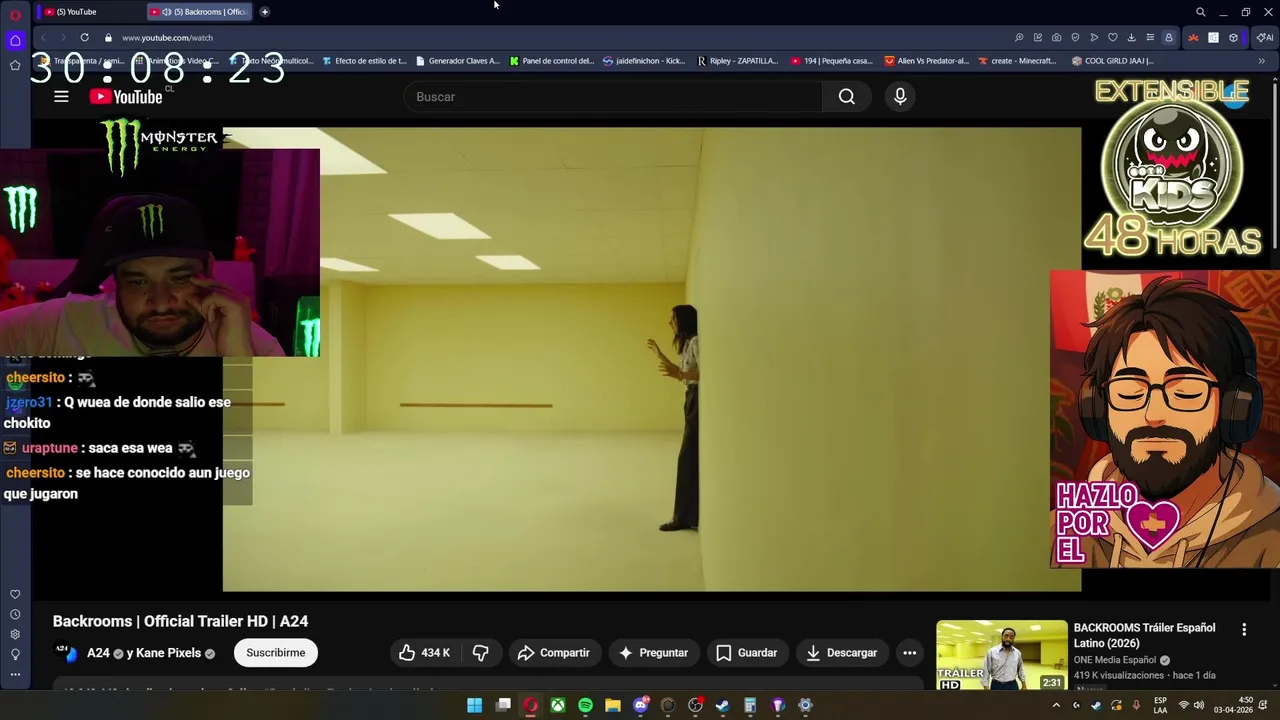Subscribe with the Suscribirme button
1280x720 pixels.
coord(276,653)
